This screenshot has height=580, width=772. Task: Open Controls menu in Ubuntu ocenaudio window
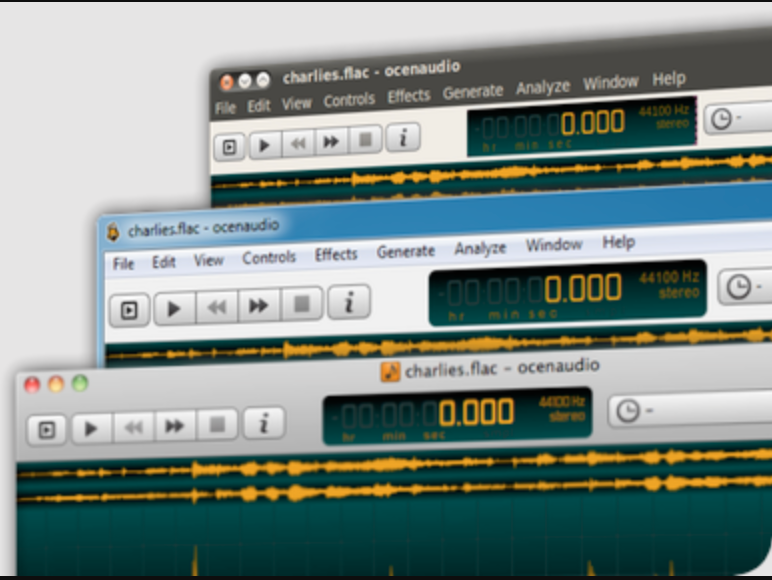[349, 100]
